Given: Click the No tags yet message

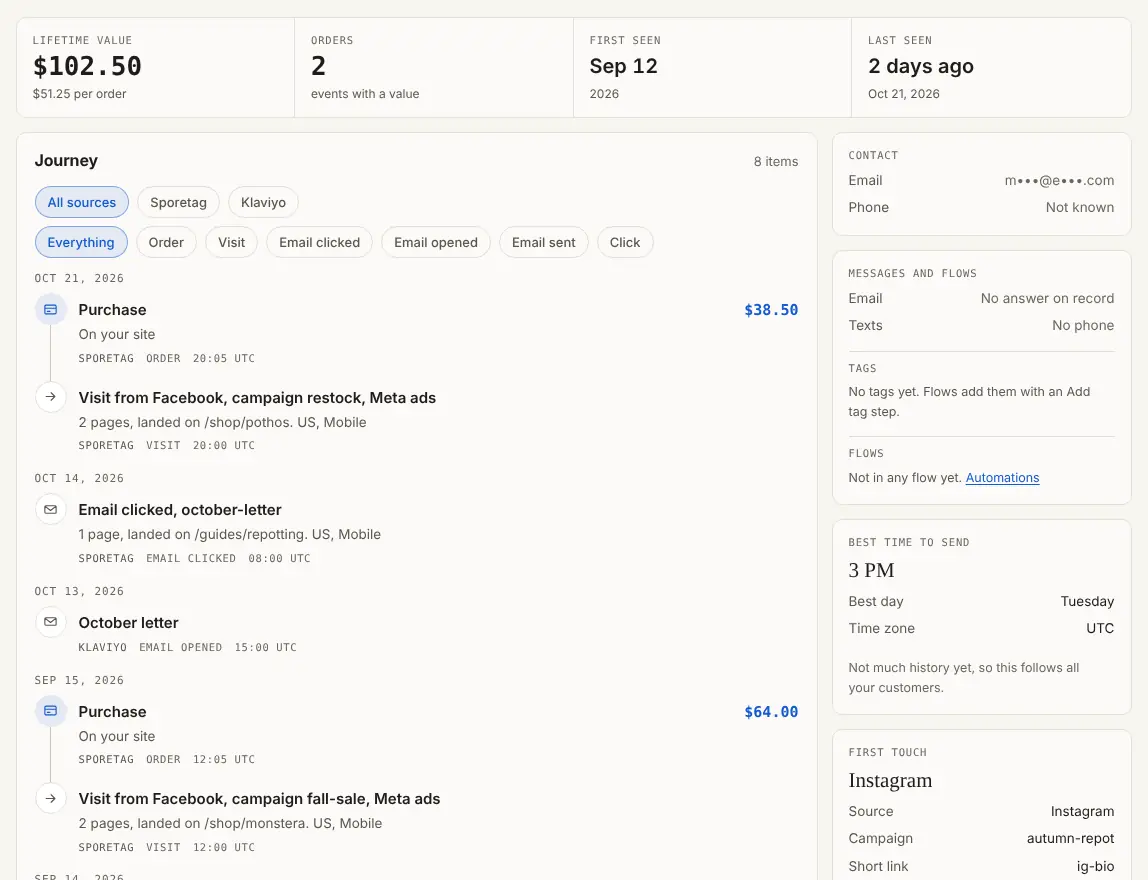Looking at the screenshot, I should pyautogui.click(x=969, y=401).
